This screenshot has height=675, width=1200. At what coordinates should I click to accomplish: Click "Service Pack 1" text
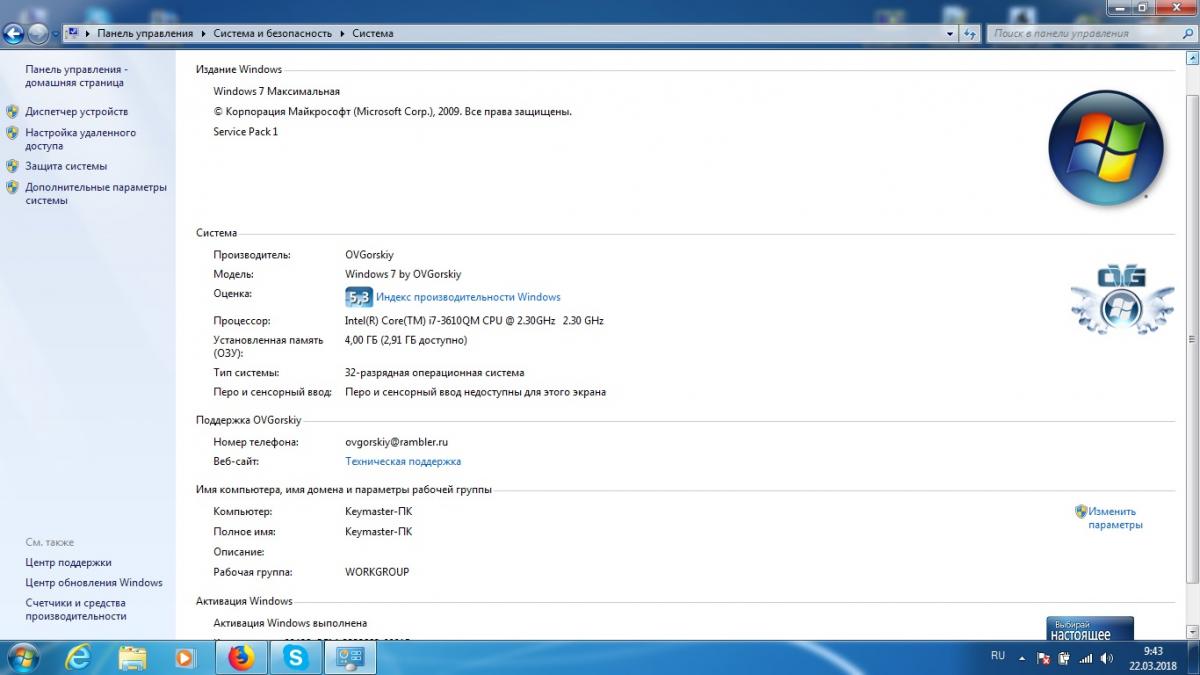246,131
